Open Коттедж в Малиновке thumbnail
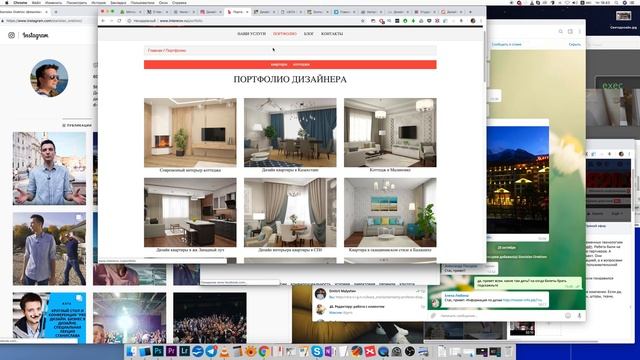The height and width of the screenshot is (360, 640). point(390,132)
